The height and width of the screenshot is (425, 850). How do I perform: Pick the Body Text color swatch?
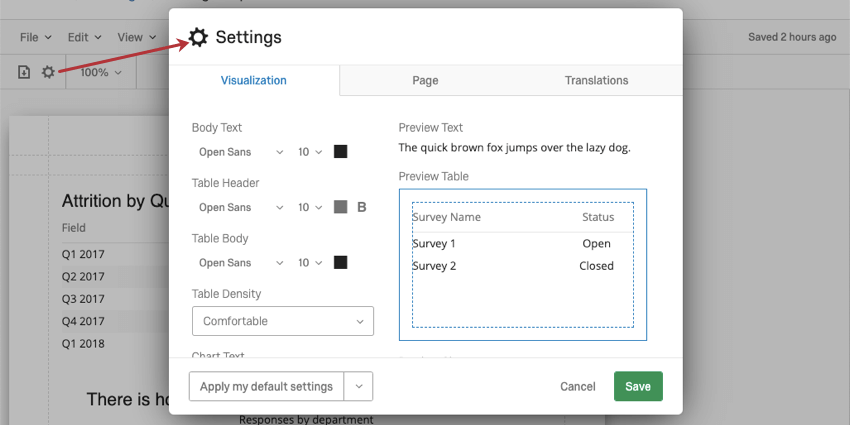pyautogui.click(x=340, y=152)
